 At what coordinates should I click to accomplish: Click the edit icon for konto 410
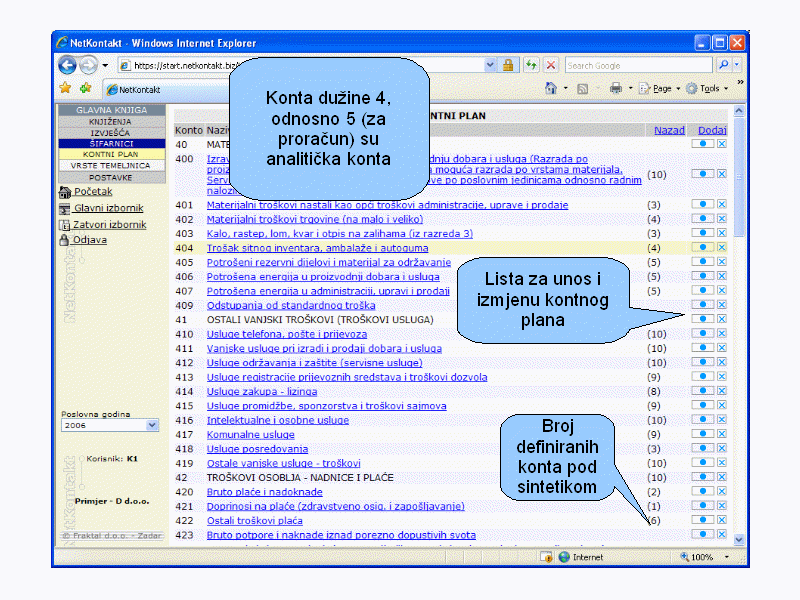[703, 333]
